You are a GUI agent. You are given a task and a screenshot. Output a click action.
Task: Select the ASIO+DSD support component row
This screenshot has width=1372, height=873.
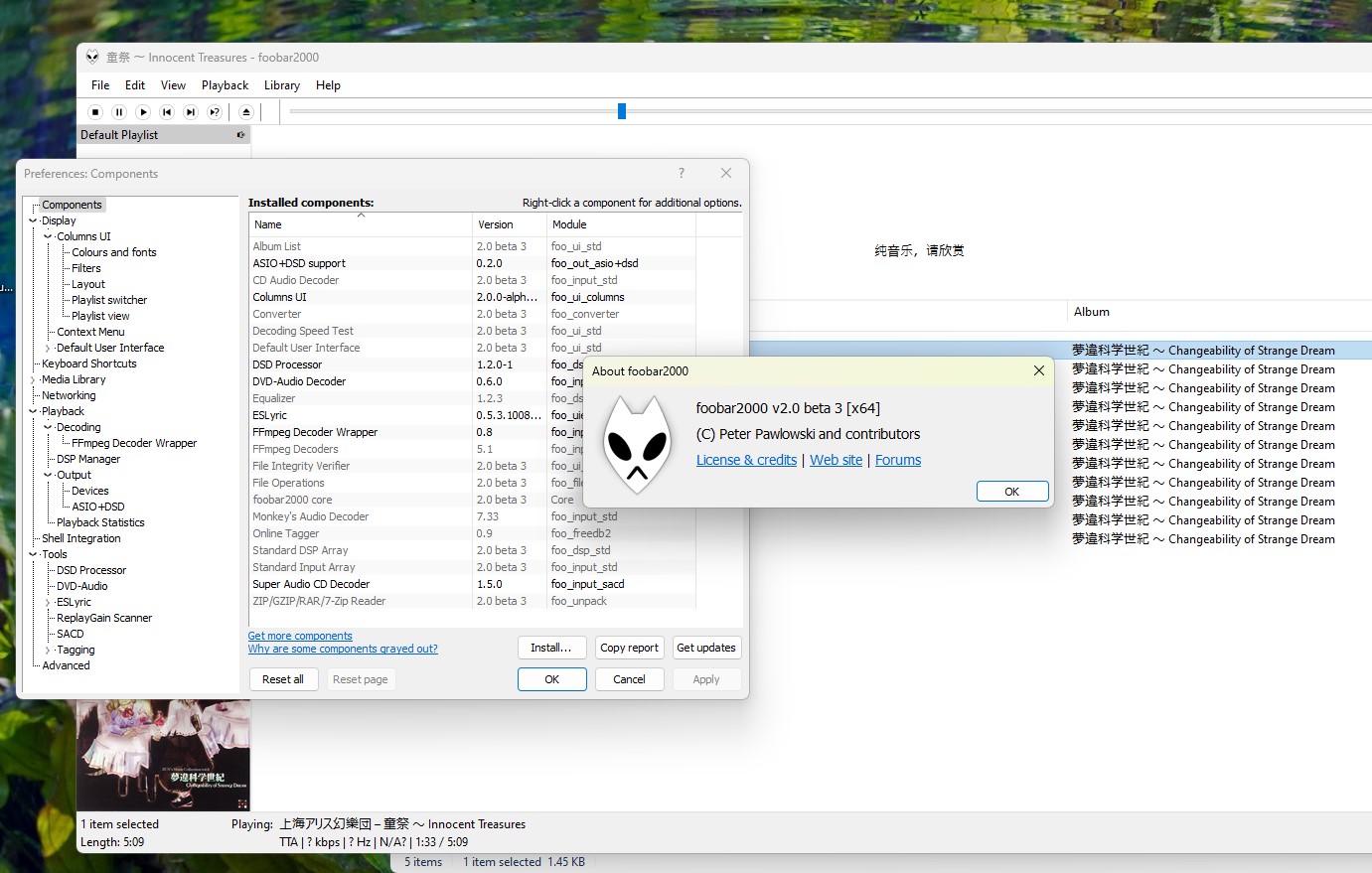coord(472,263)
